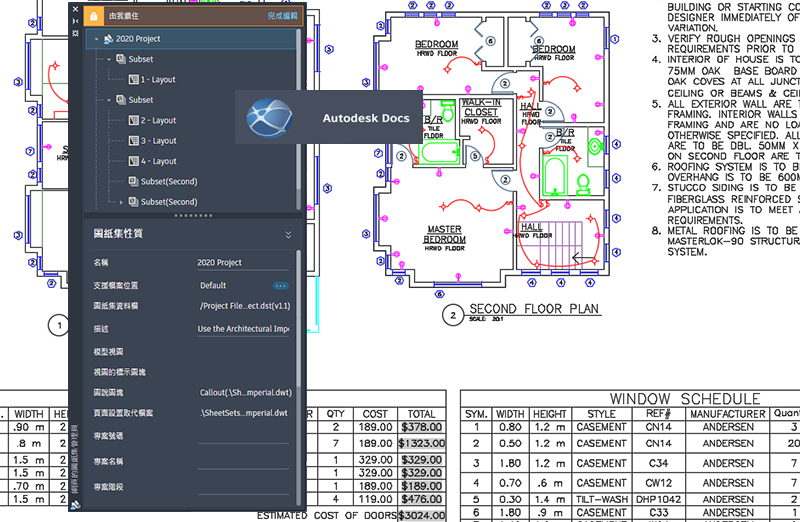
Task: Click the DHP1042 reference cell
Action: point(658,499)
